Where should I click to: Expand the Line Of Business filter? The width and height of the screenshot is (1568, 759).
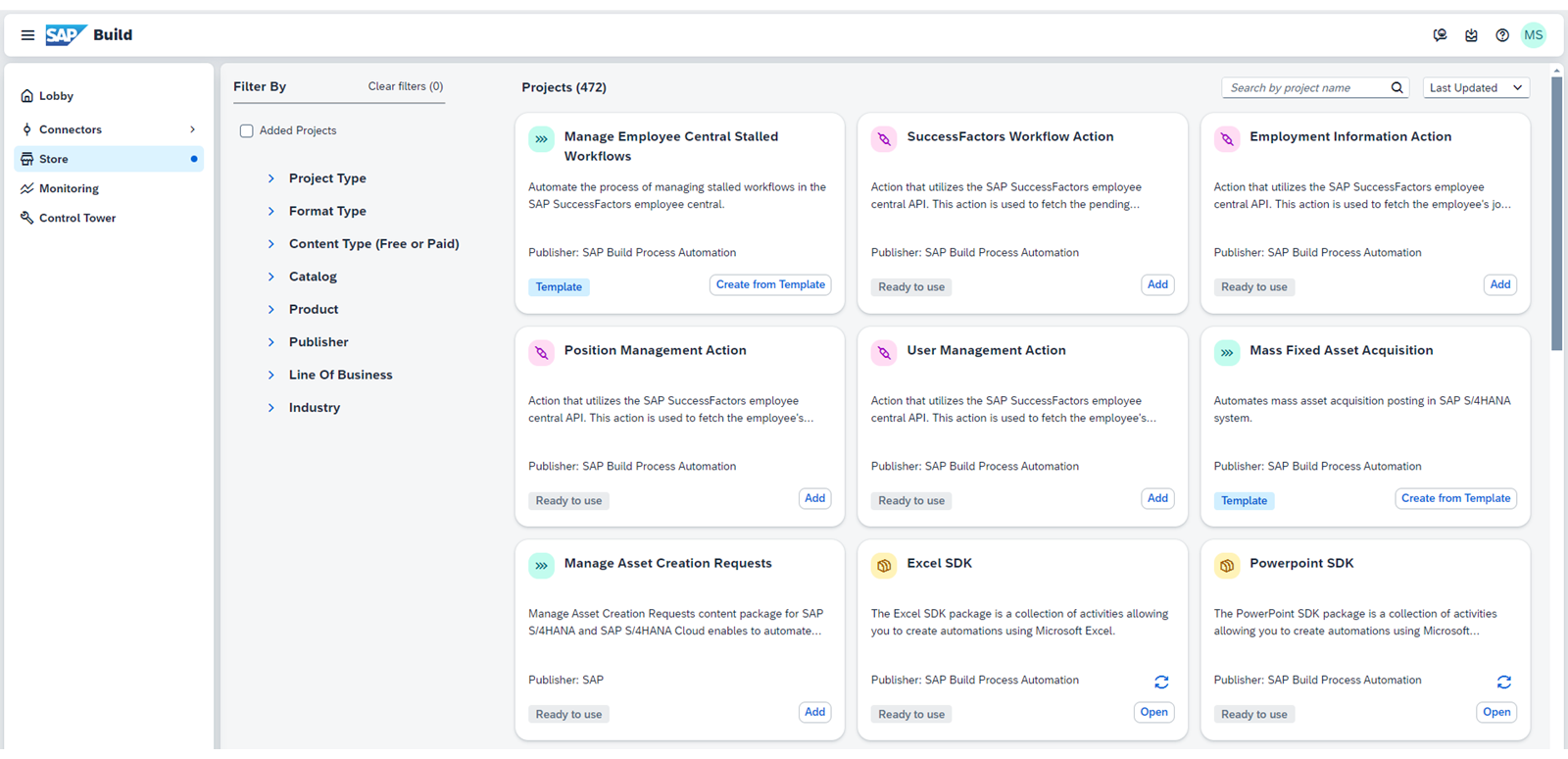tap(271, 375)
